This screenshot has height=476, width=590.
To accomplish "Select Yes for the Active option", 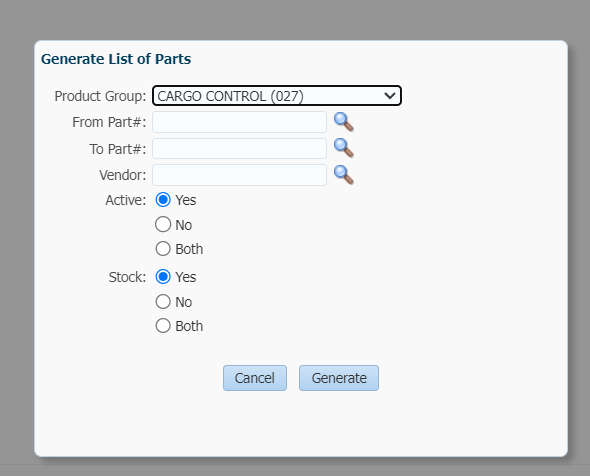I will click(163, 200).
